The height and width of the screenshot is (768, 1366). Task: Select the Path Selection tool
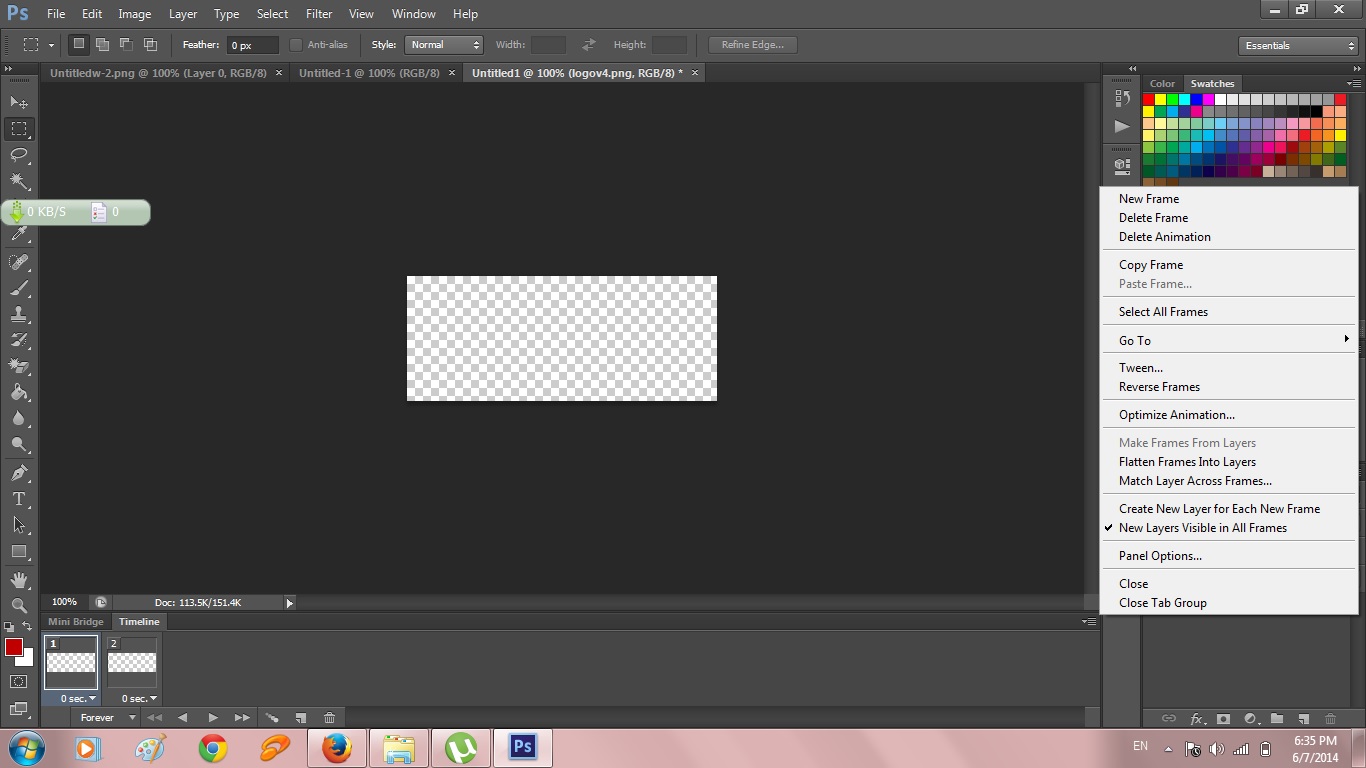tap(19, 524)
